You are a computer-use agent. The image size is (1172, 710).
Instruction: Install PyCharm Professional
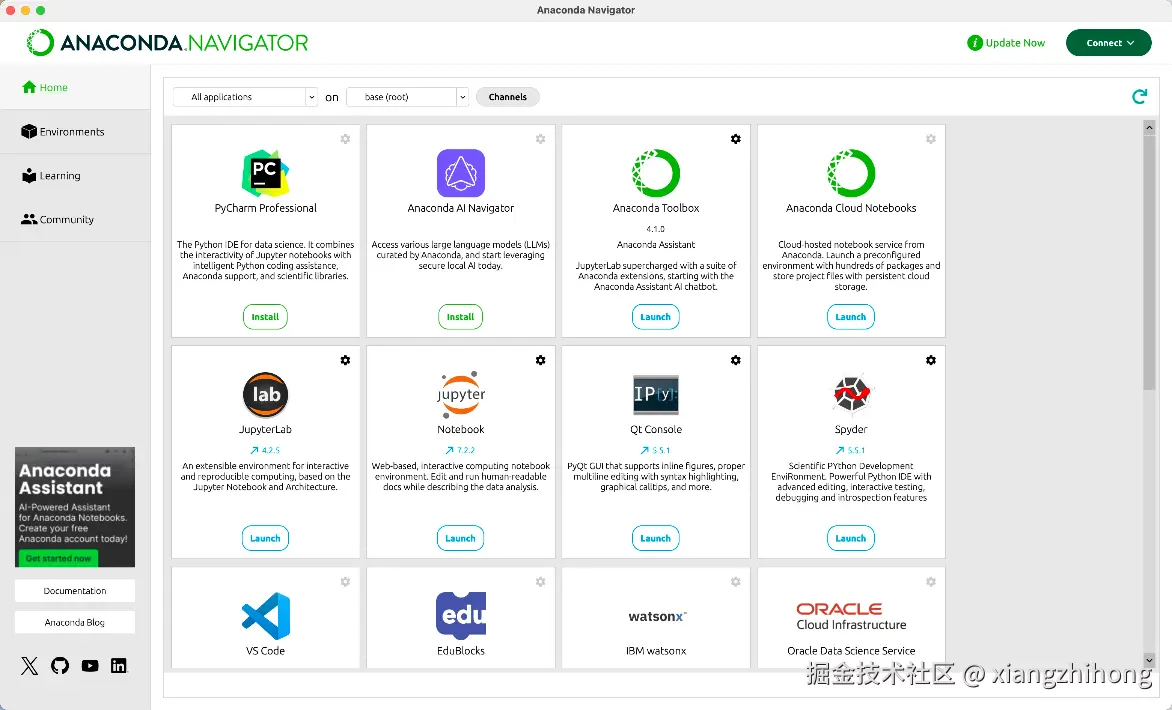(x=265, y=317)
